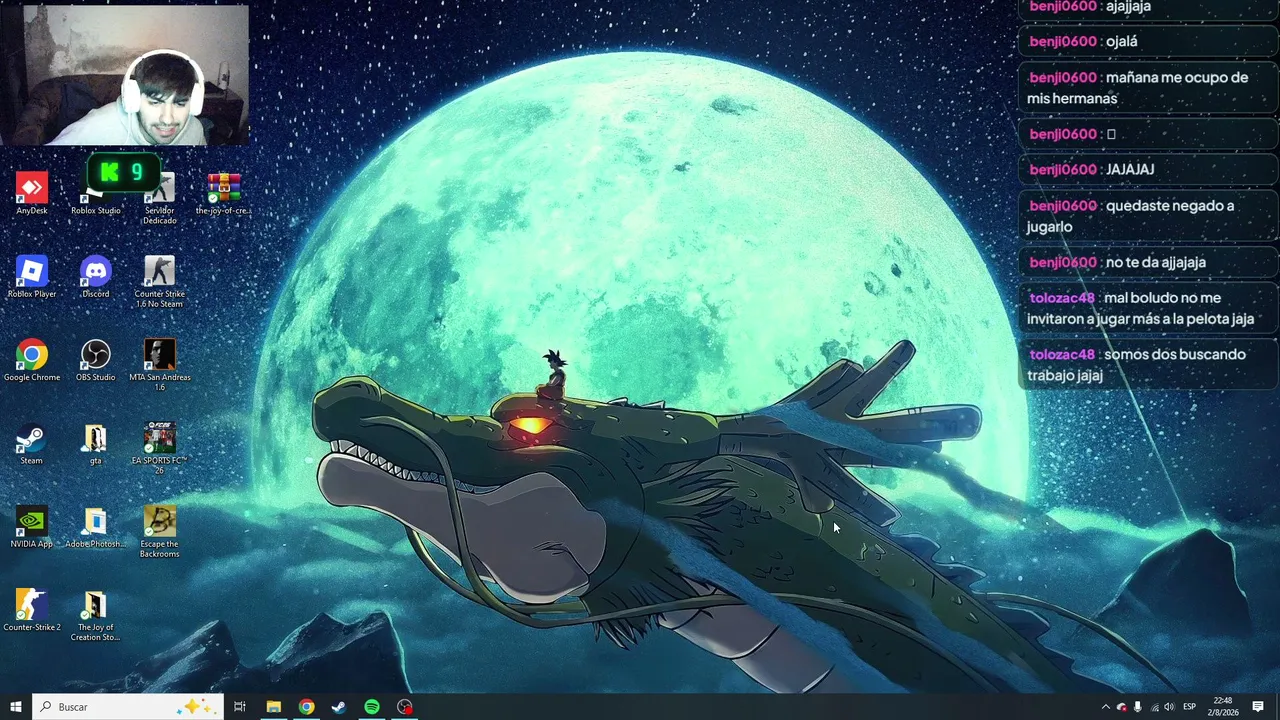Switch to OBS recording on the taskbar
Screen dimensions: 1280x720
click(x=405, y=707)
